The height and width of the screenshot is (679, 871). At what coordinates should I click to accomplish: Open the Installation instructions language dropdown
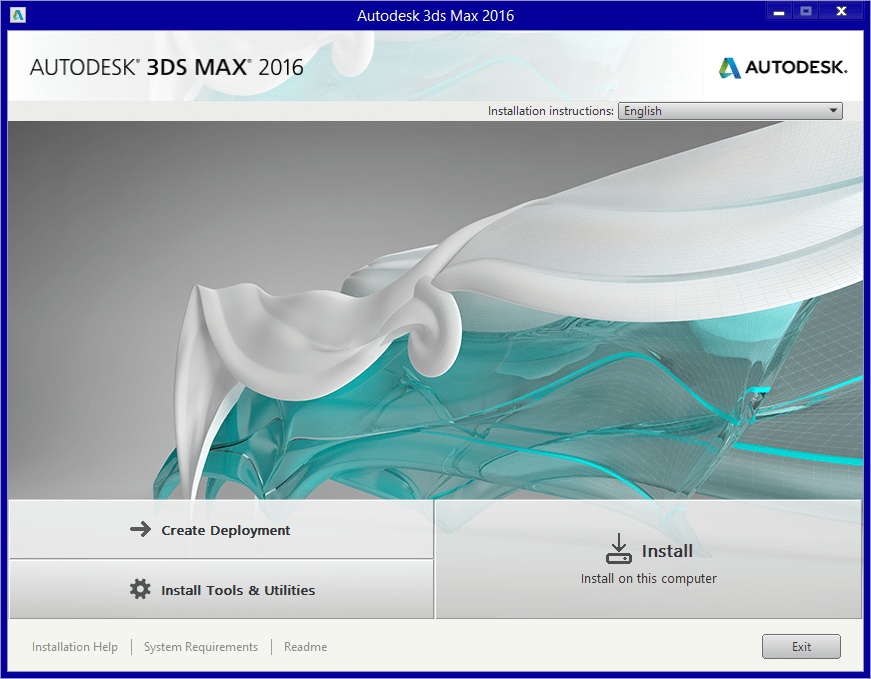coord(729,111)
